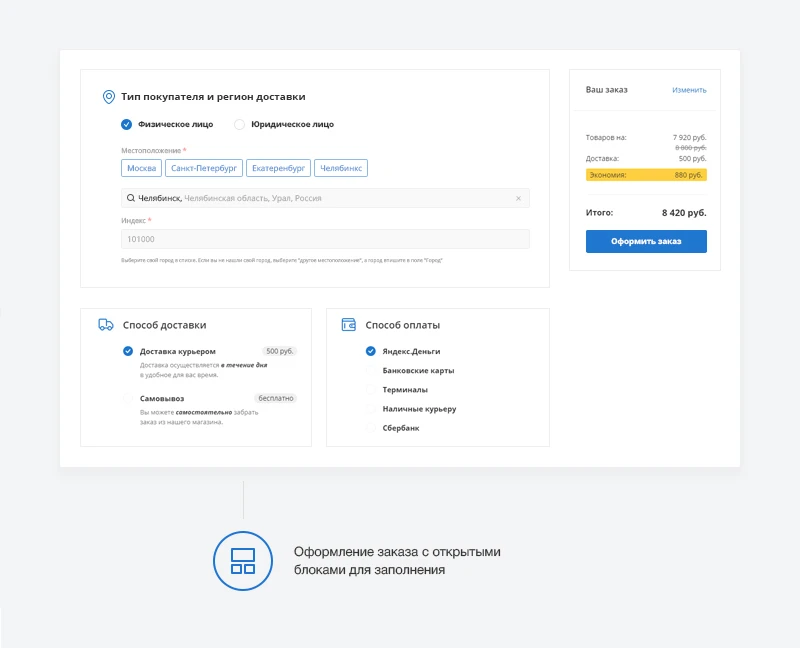Pick Сбербанк as payment method
This screenshot has height=648, width=800.
371,428
